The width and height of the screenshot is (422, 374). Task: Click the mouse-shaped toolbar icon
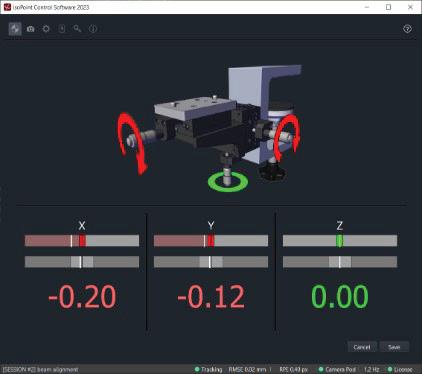(x=62, y=29)
